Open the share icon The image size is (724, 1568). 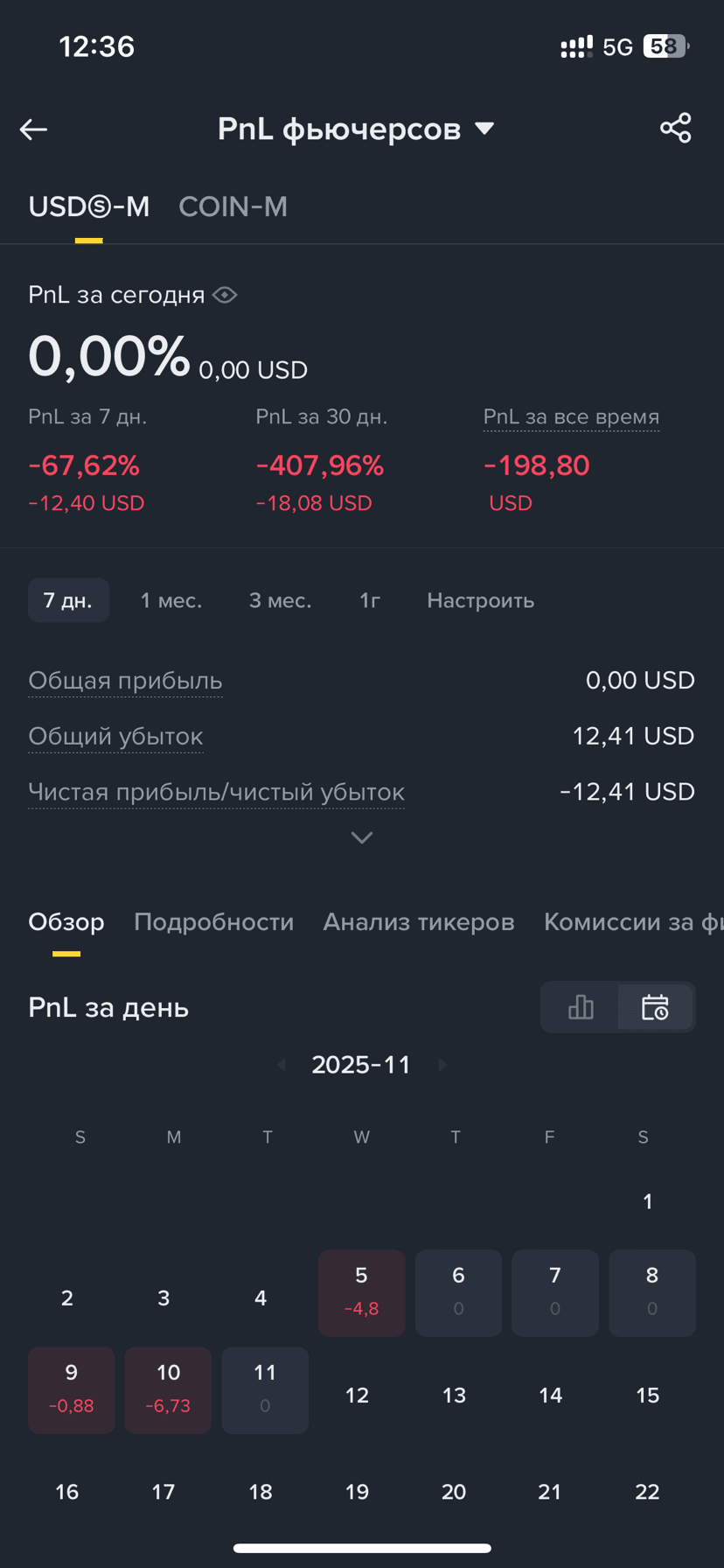tap(676, 129)
